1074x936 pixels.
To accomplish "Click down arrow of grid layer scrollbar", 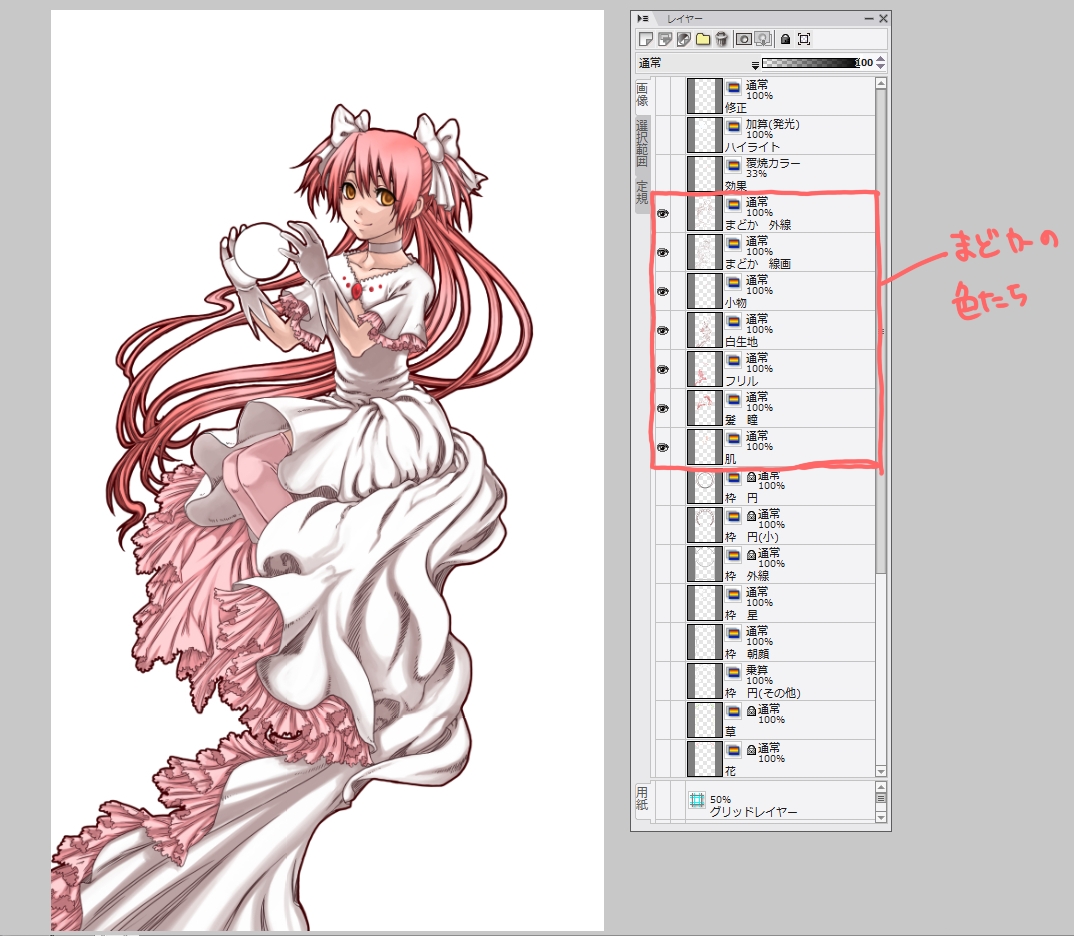I will [881, 817].
